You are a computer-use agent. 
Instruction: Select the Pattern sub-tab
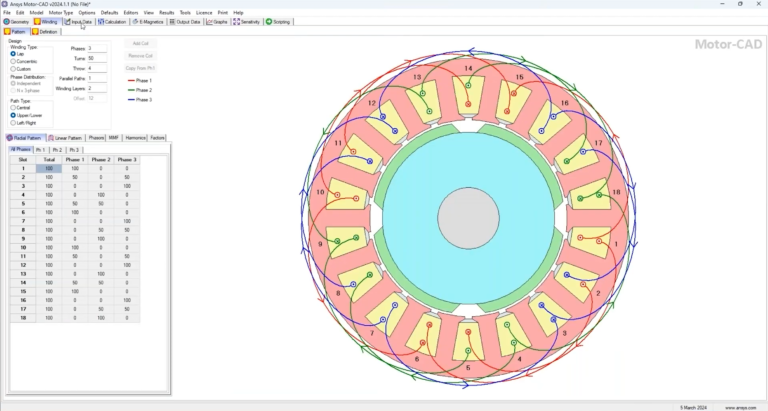pos(16,31)
